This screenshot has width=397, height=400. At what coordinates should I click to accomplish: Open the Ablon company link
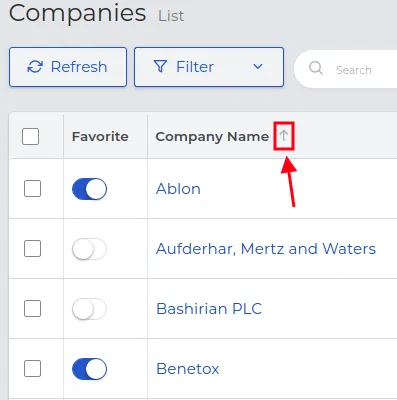click(178, 189)
